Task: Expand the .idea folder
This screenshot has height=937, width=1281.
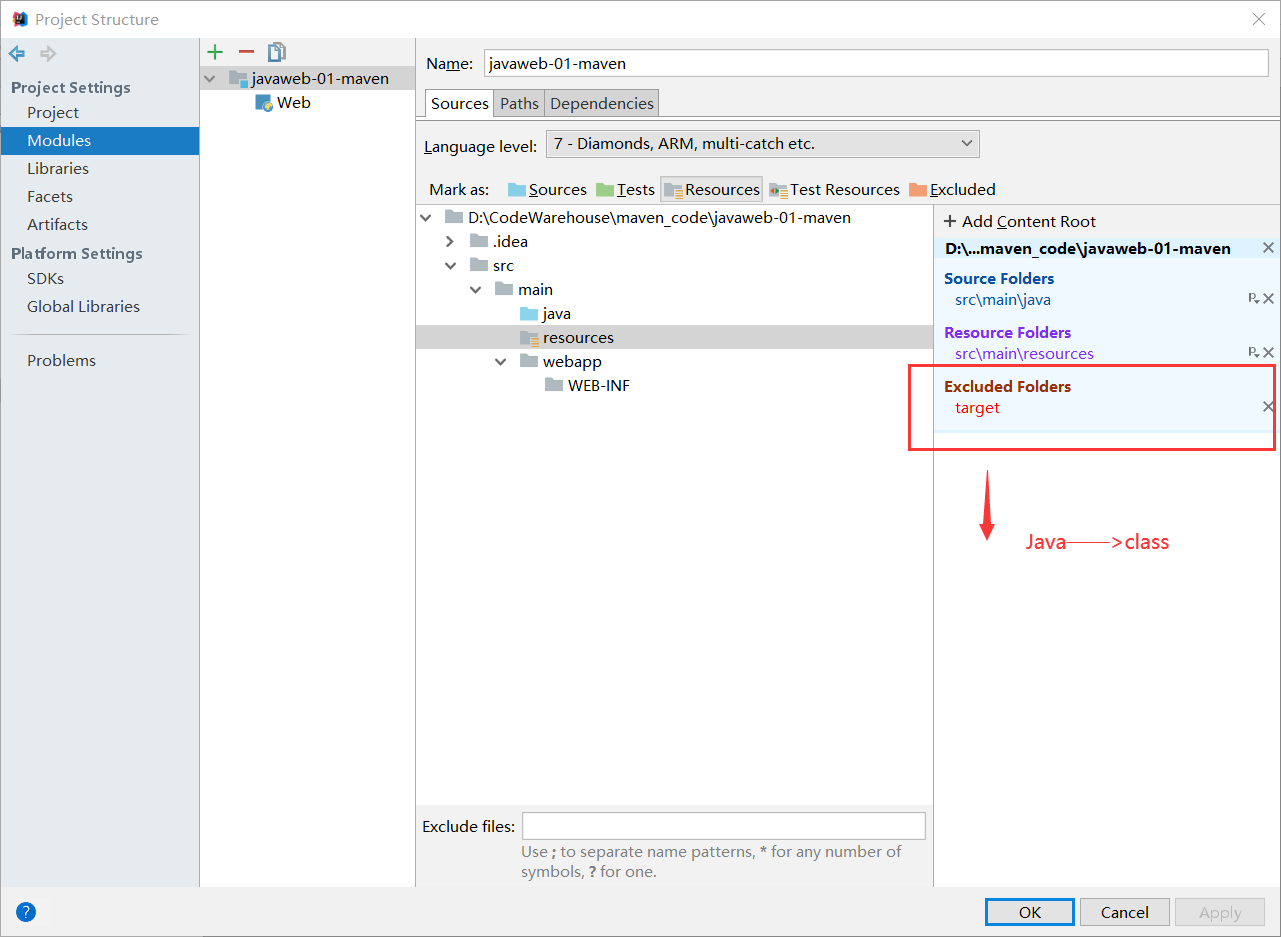Action: [451, 242]
